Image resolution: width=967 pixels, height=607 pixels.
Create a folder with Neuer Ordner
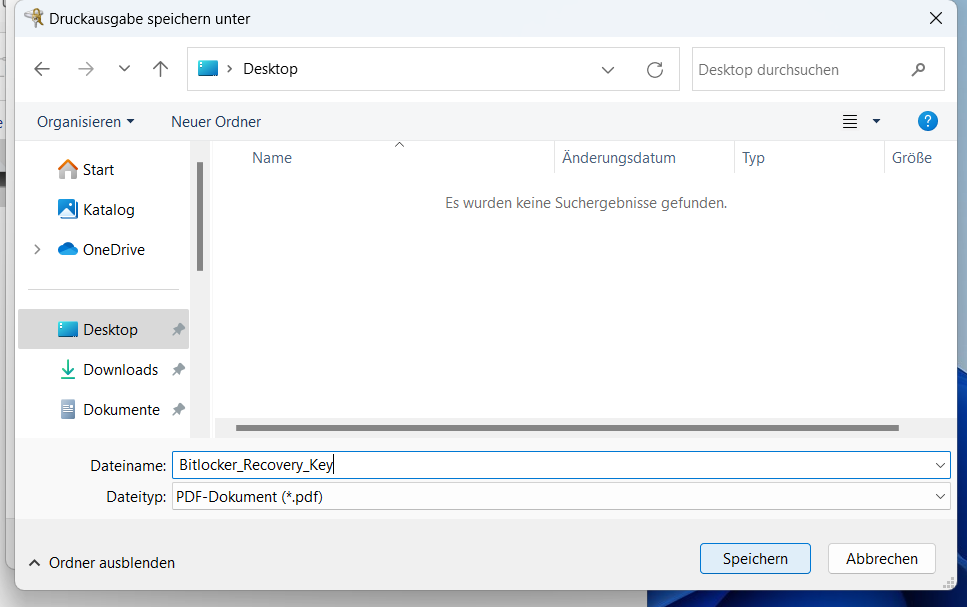tap(216, 122)
